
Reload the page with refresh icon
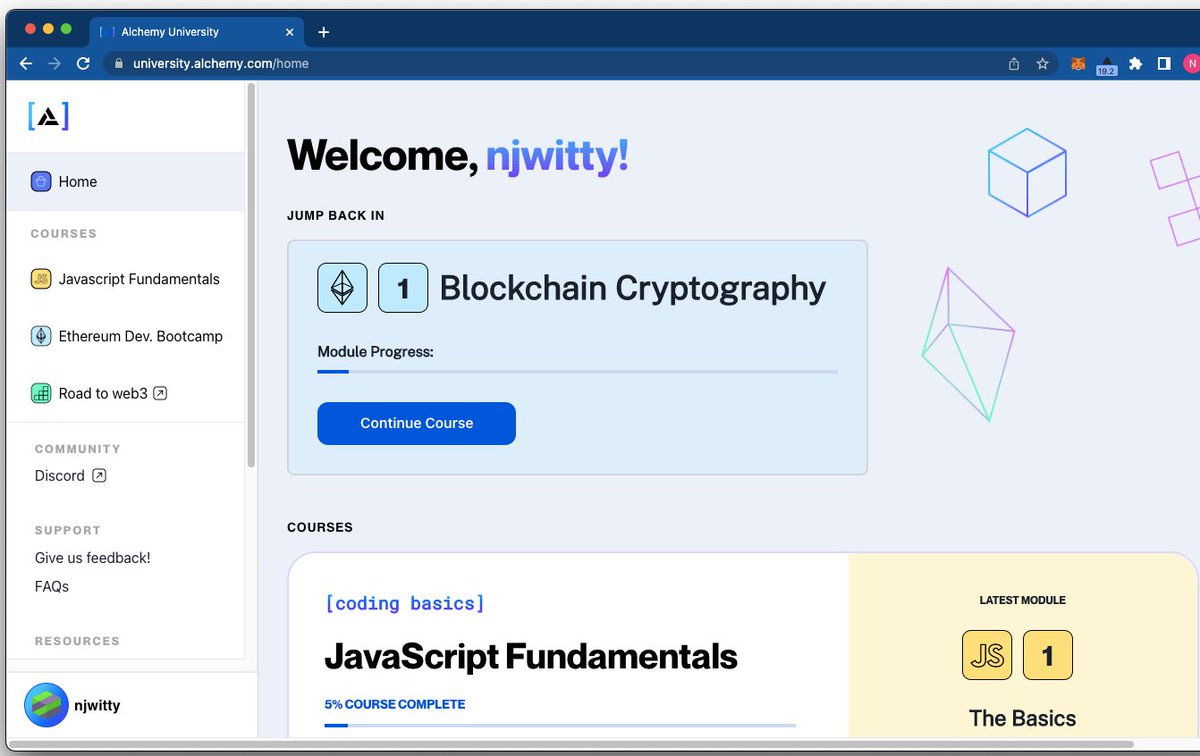pos(83,63)
